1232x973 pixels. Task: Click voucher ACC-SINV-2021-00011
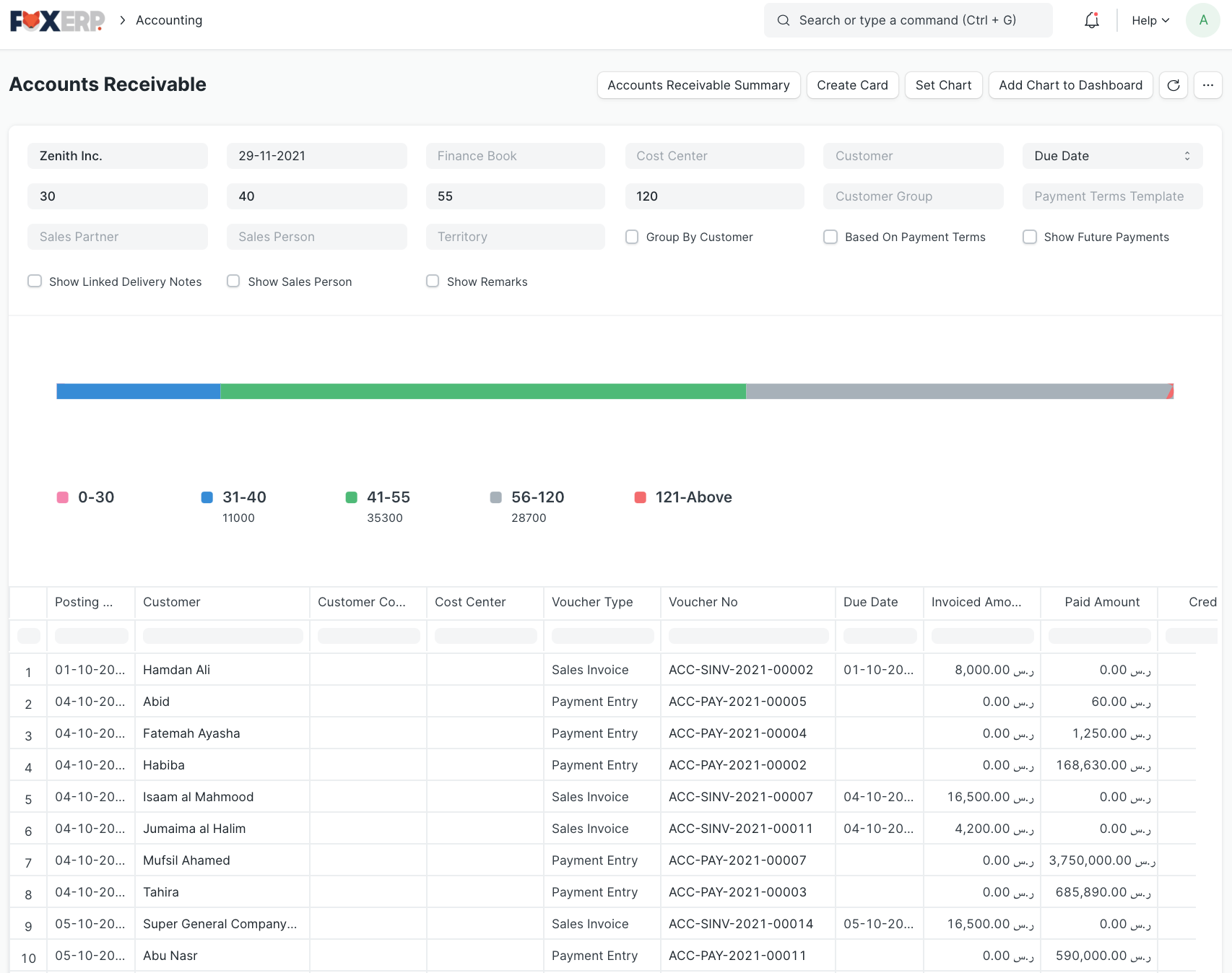pyautogui.click(x=741, y=829)
